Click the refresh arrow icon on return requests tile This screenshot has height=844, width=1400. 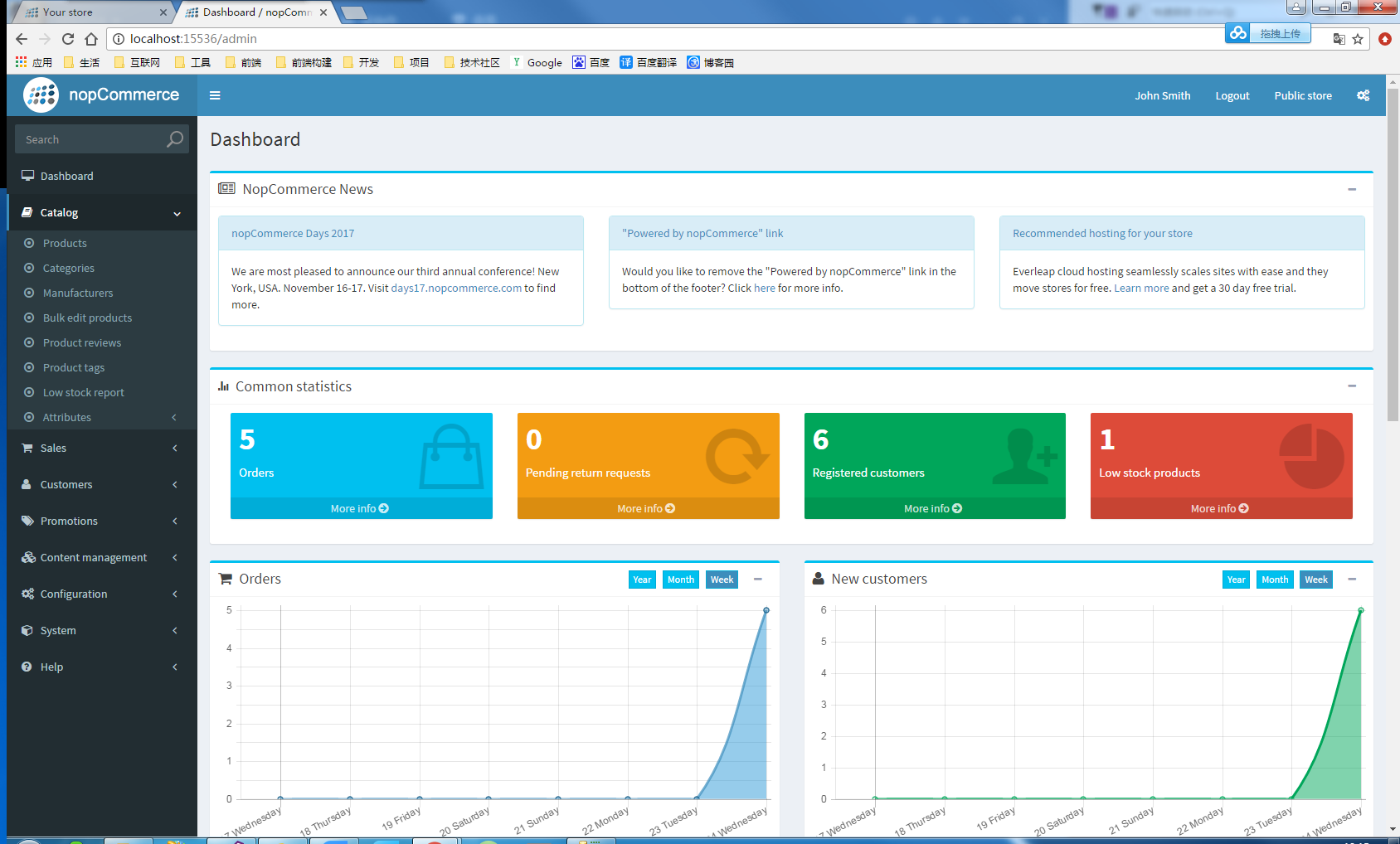(736, 456)
